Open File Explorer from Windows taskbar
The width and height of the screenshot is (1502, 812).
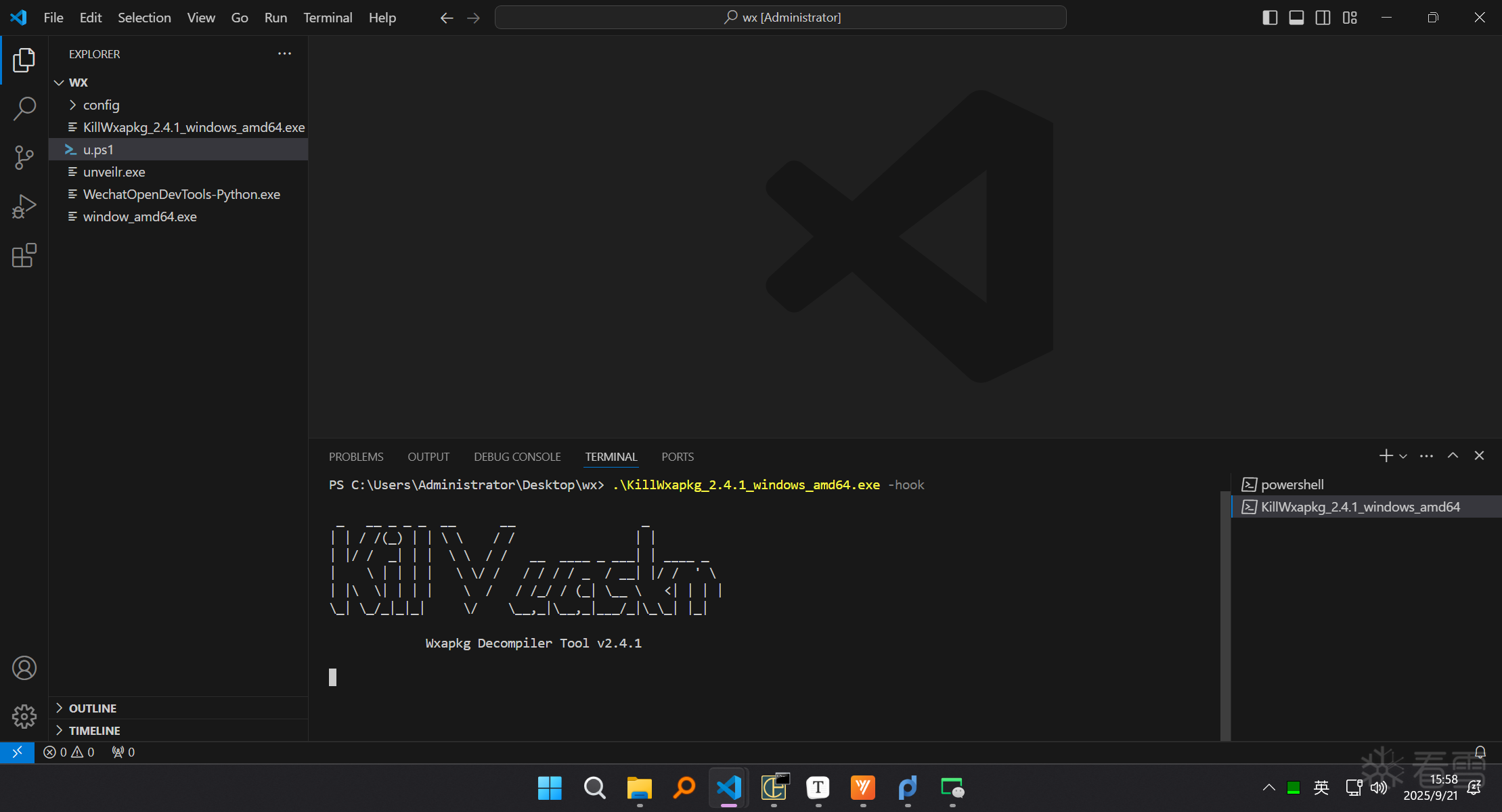639,788
